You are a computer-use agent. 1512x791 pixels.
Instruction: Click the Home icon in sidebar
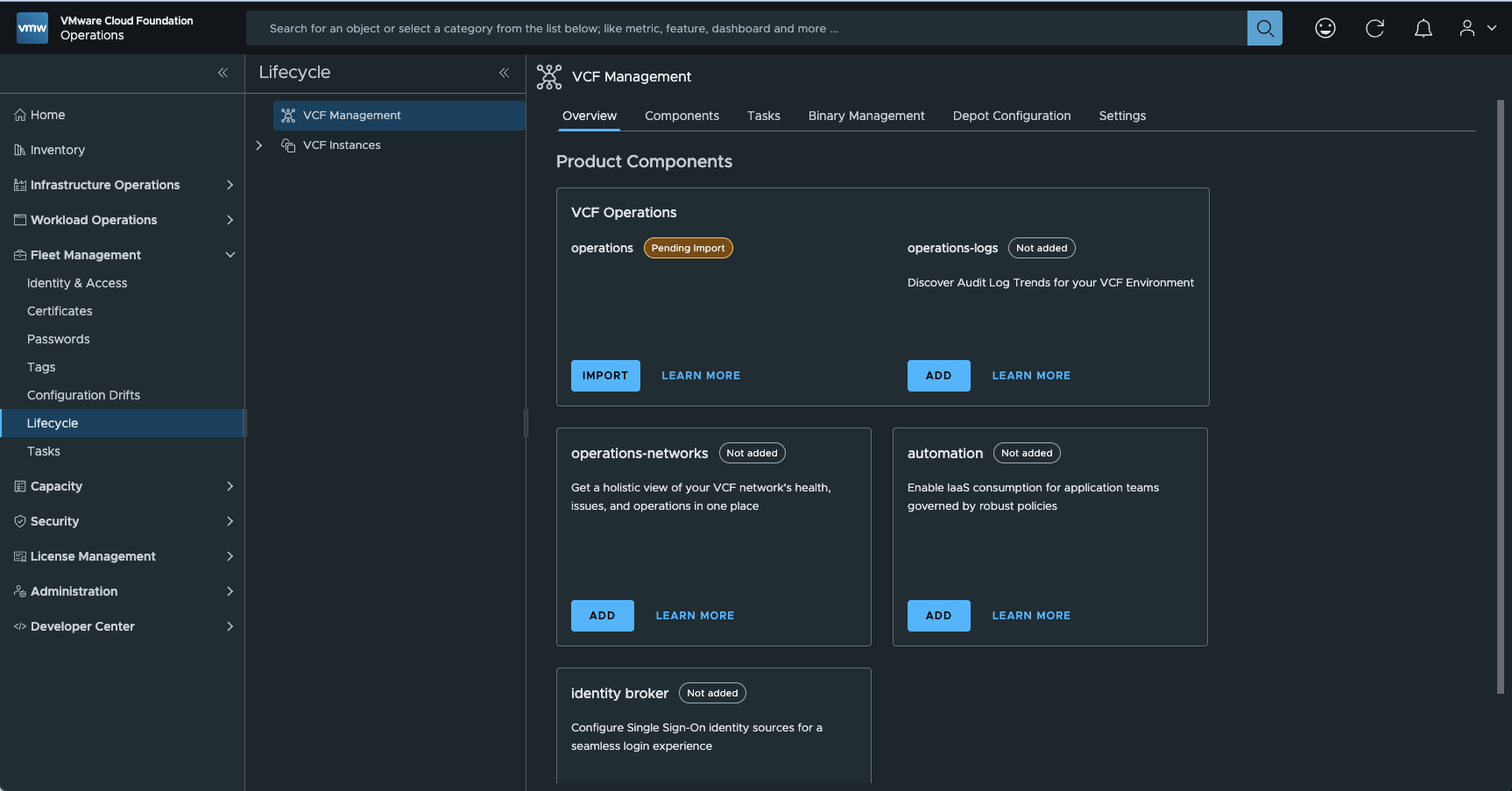20,115
